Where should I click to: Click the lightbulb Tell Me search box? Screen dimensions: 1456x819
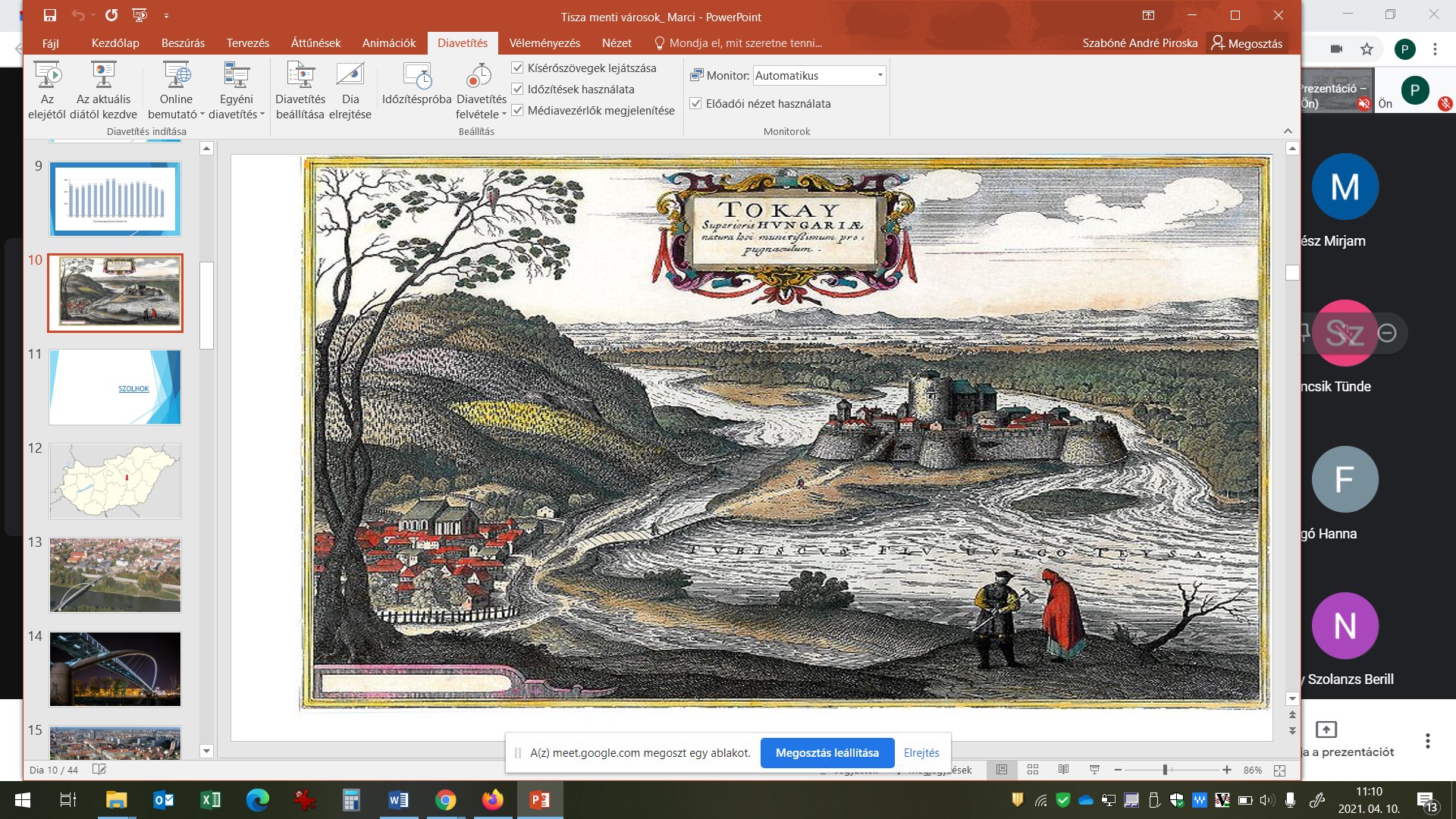tap(738, 43)
